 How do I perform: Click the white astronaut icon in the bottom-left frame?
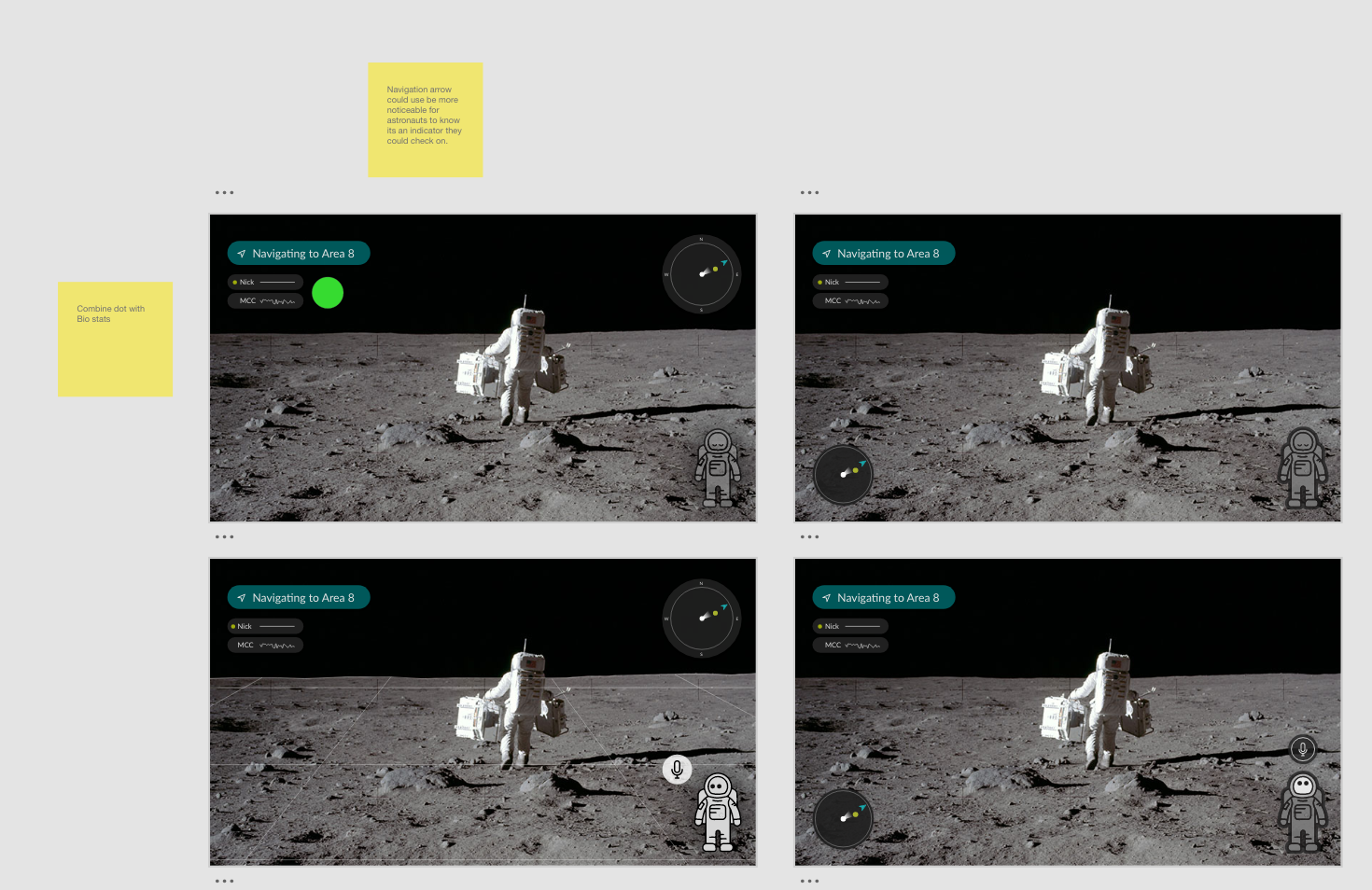(x=718, y=813)
